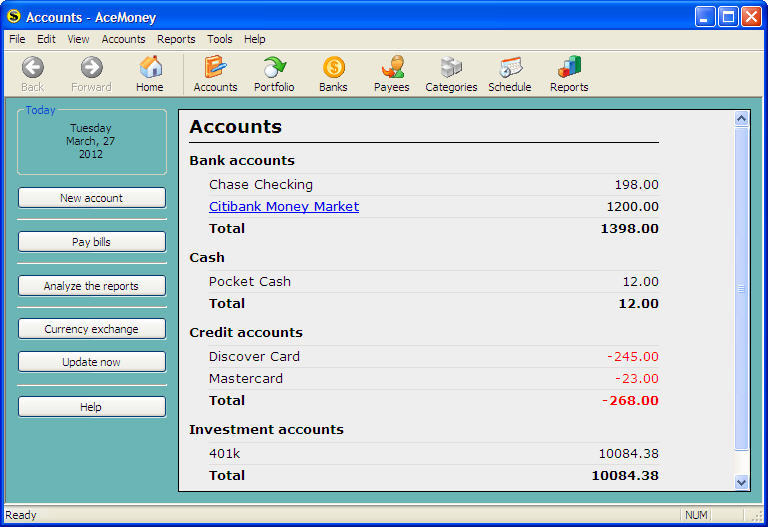Click the NUM status bar indicator
Screen dimensions: 768x527
[x=696, y=515]
